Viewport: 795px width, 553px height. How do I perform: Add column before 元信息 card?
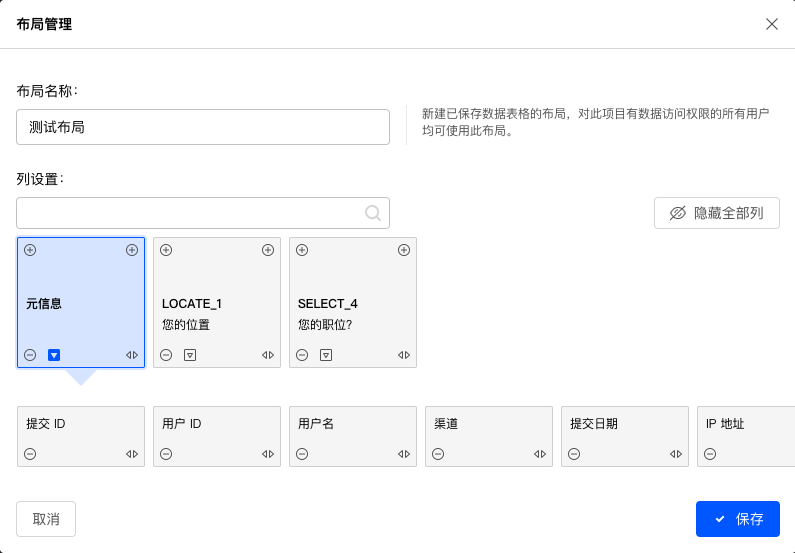point(30,250)
